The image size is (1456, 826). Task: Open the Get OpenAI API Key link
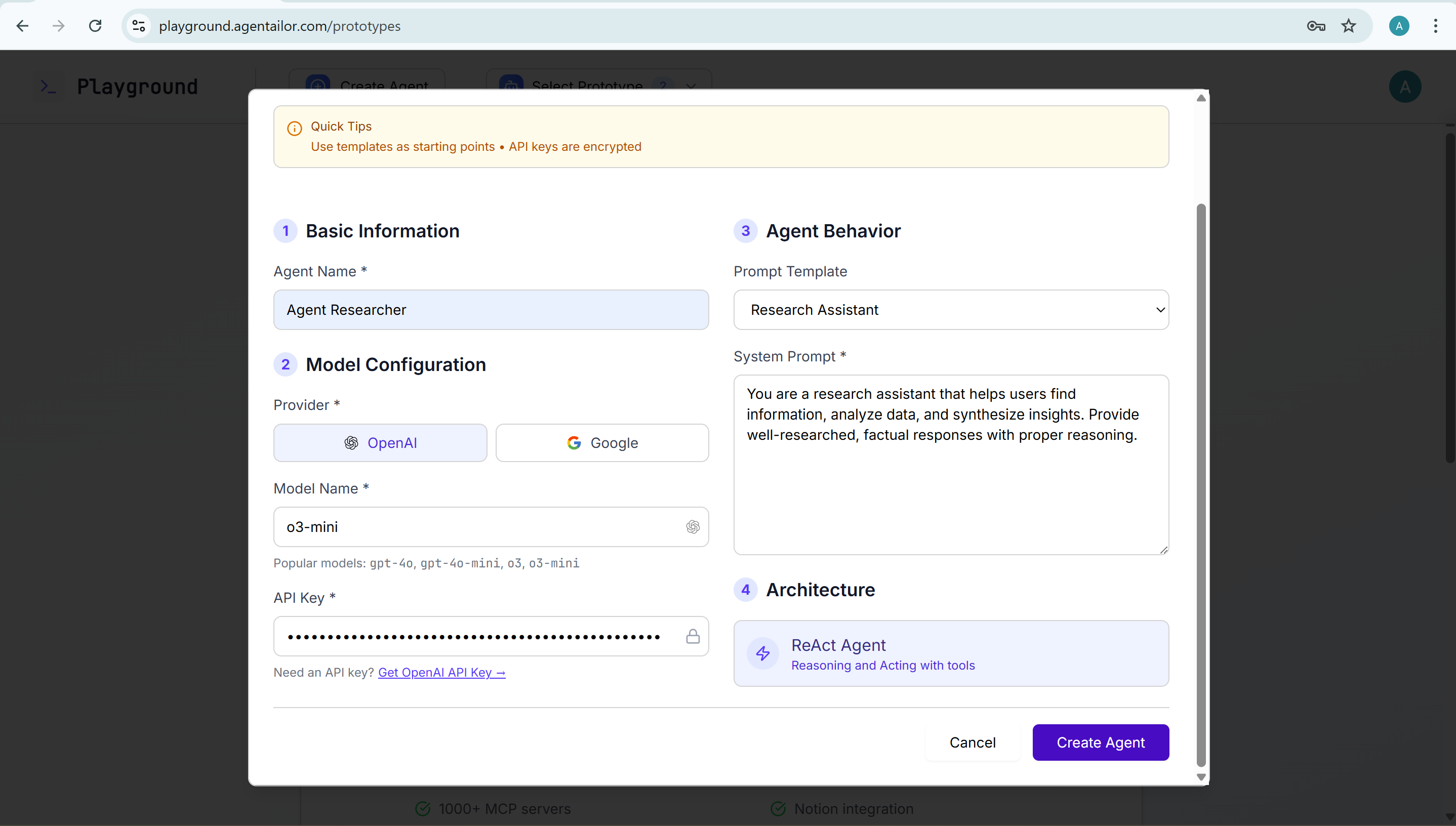point(441,673)
